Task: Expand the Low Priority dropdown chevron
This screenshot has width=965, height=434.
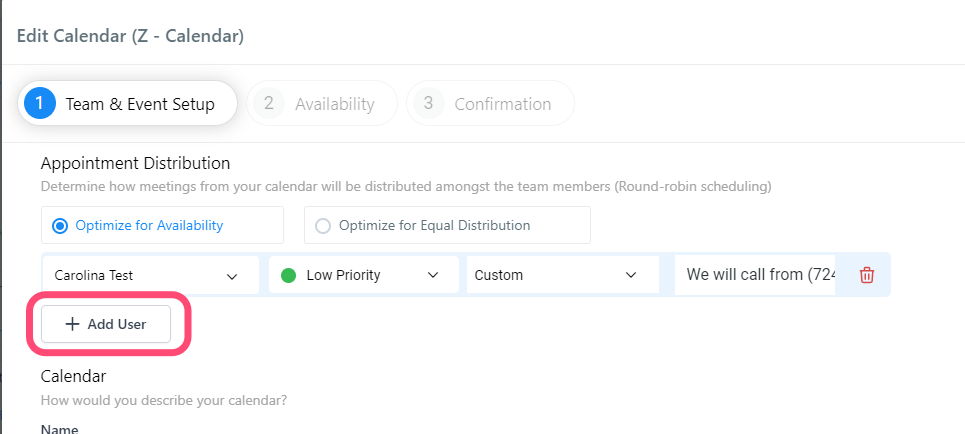Action: (x=433, y=275)
